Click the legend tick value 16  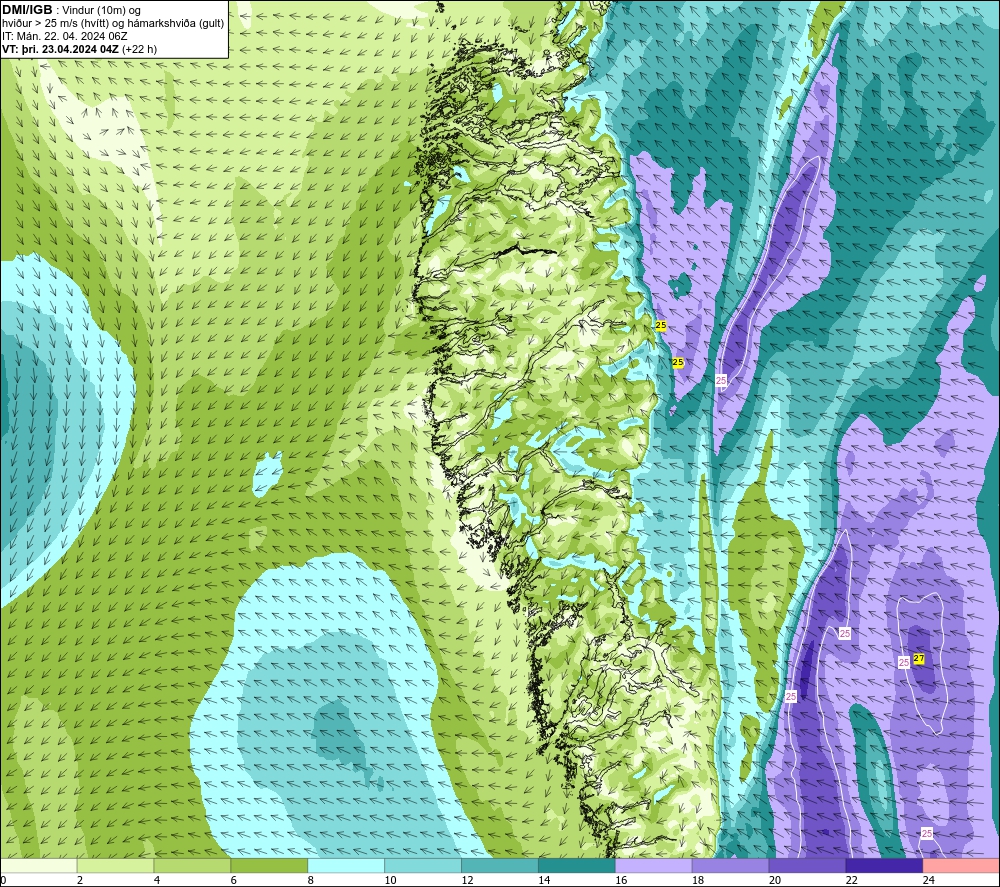[621, 880]
